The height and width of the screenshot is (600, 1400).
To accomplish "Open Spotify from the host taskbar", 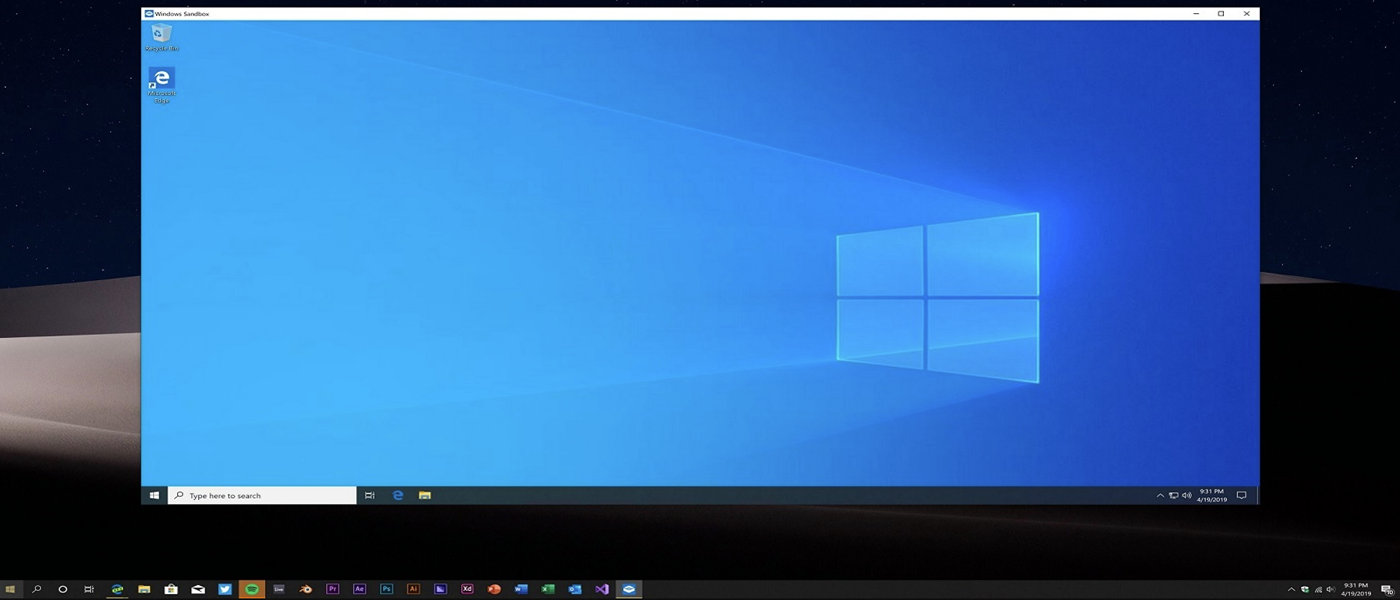I will pos(252,590).
